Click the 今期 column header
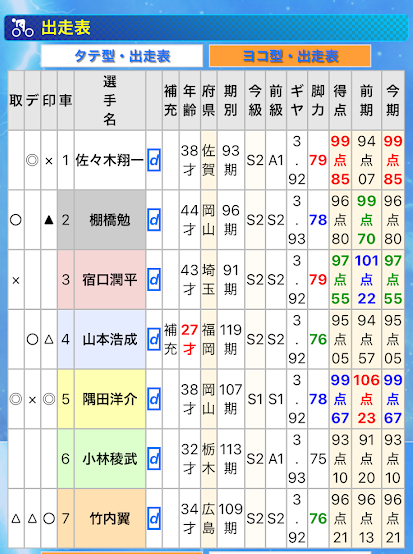413x554 pixels. pyautogui.click(x=393, y=101)
